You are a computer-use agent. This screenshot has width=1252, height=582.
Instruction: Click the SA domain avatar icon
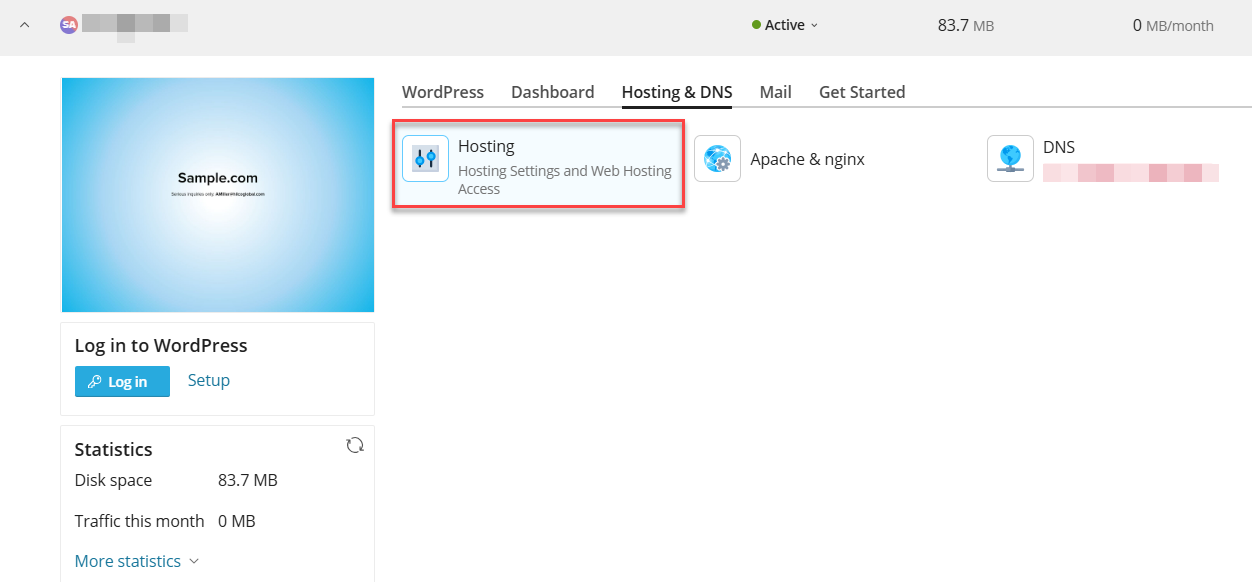68,25
